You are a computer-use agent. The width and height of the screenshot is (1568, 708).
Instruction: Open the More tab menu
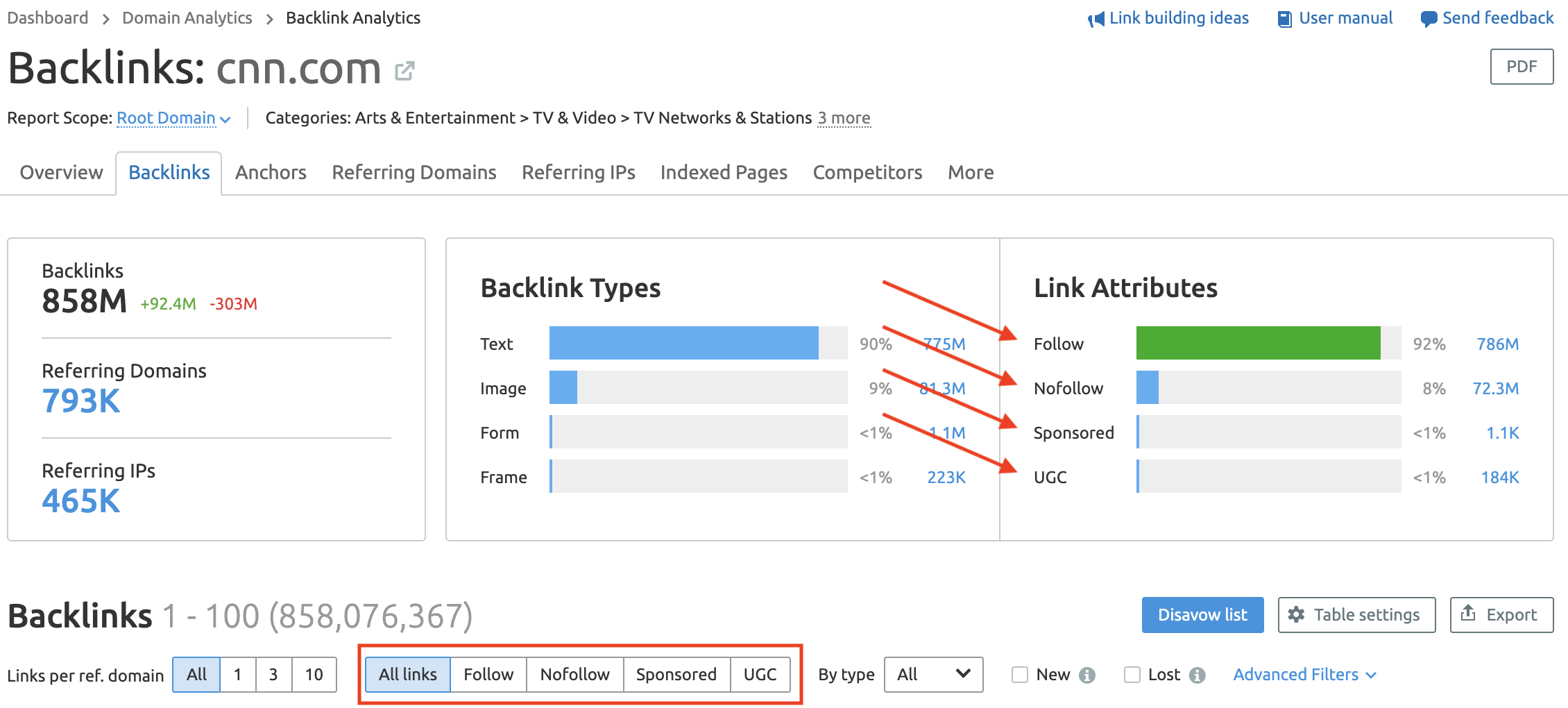click(x=971, y=172)
